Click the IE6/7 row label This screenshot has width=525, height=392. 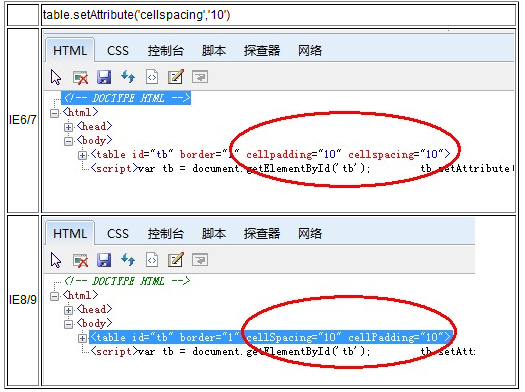[23, 120]
